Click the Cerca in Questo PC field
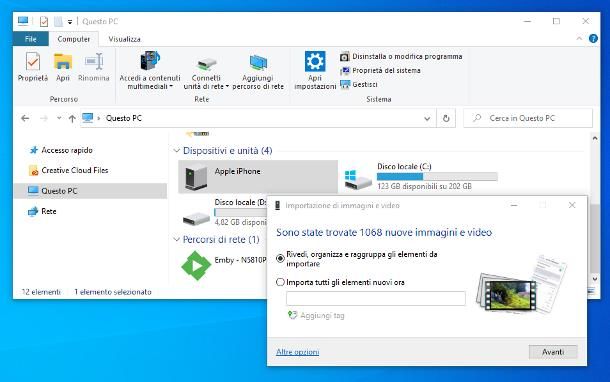Viewport: 610px width, 382px height. (x=528, y=118)
